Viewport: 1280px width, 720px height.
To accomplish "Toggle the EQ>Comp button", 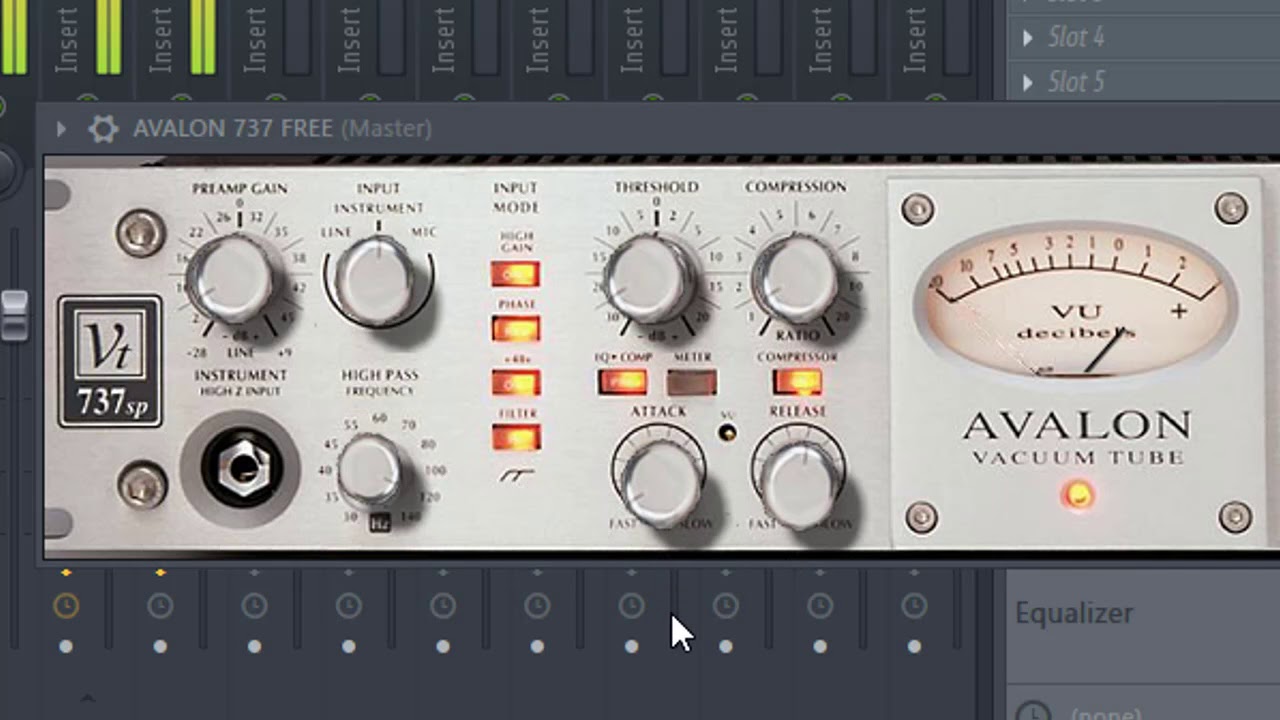I will coord(622,381).
